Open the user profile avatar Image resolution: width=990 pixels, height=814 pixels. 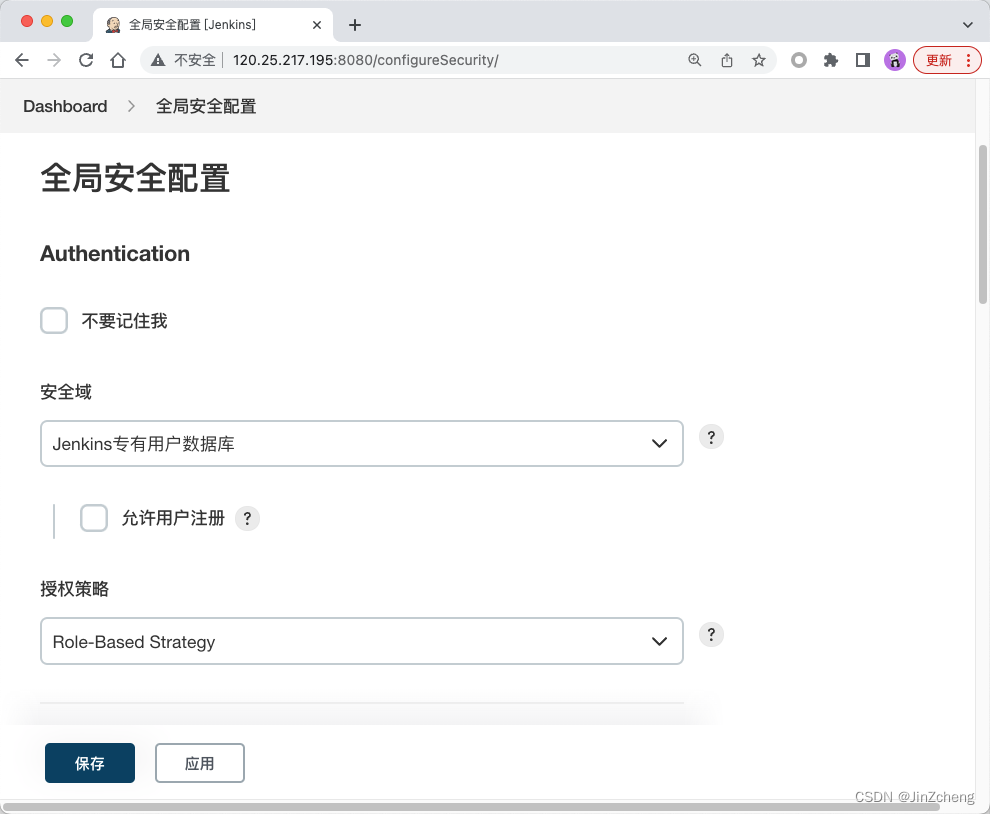(895, 60)
